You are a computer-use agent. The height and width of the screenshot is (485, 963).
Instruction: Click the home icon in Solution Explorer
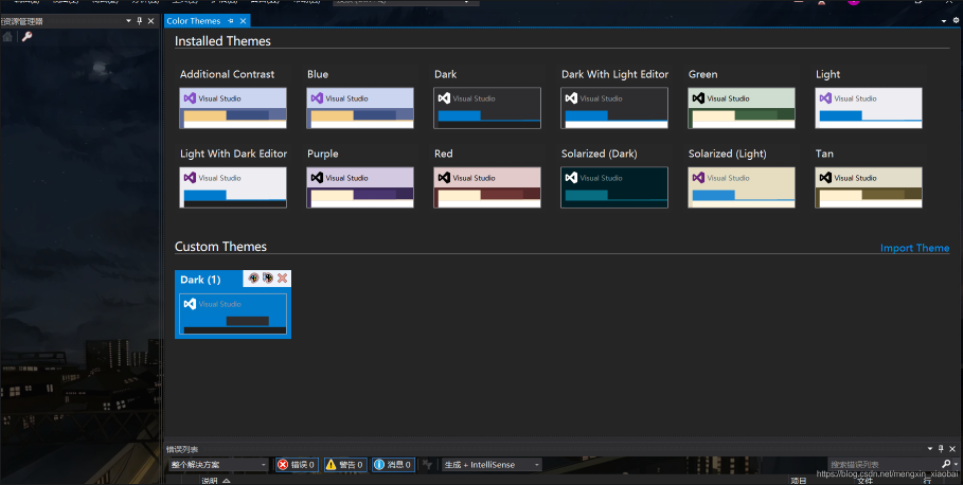[7, 37]
